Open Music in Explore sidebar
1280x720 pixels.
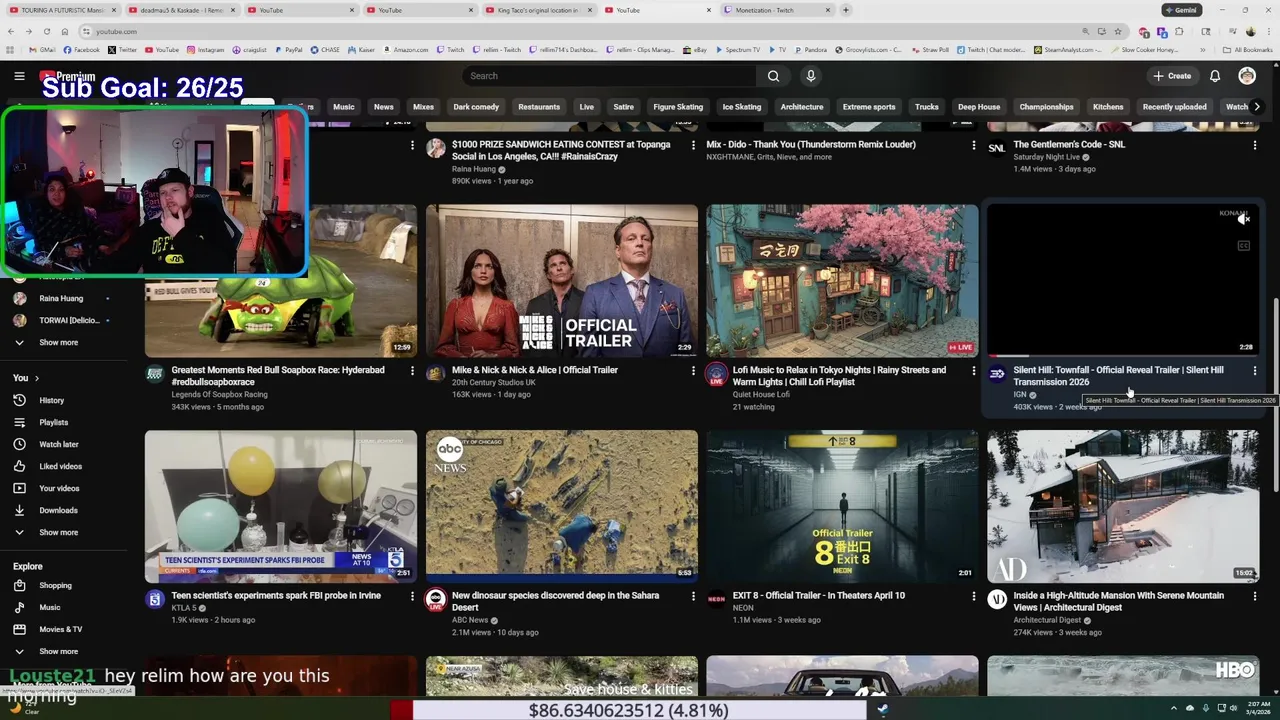pyautogui.click(x=64, y=607)
